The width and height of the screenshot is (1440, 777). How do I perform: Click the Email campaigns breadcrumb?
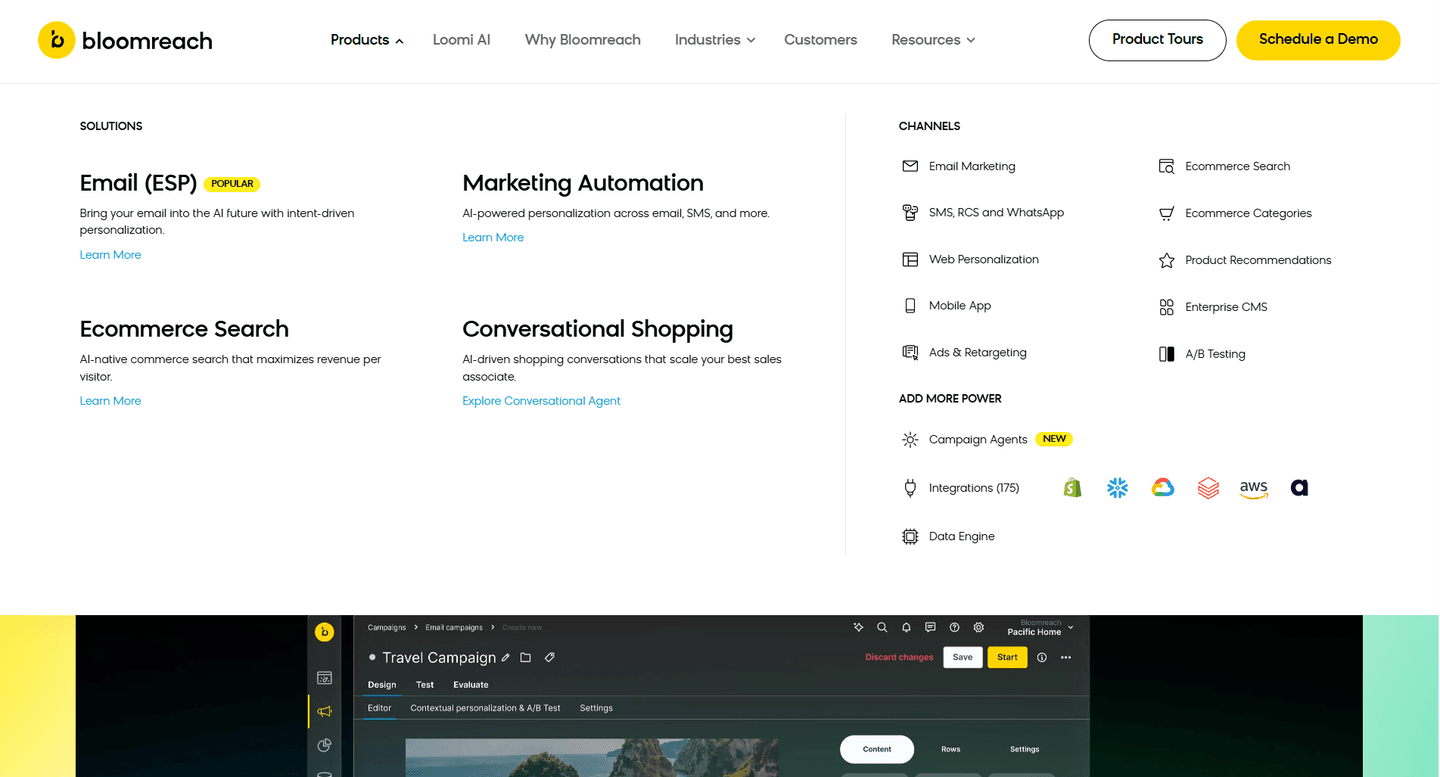point(454,628)
